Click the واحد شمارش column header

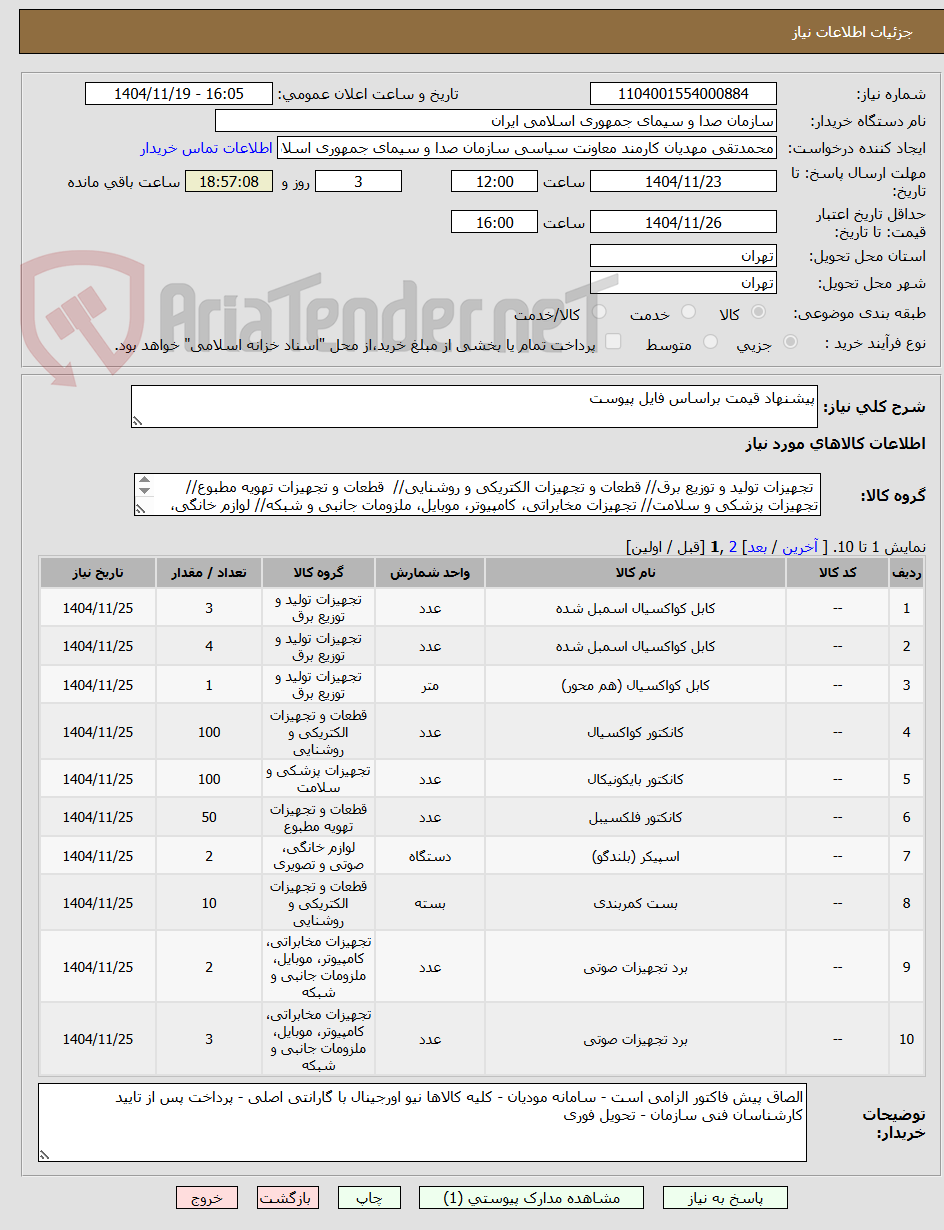pos(430,572)
